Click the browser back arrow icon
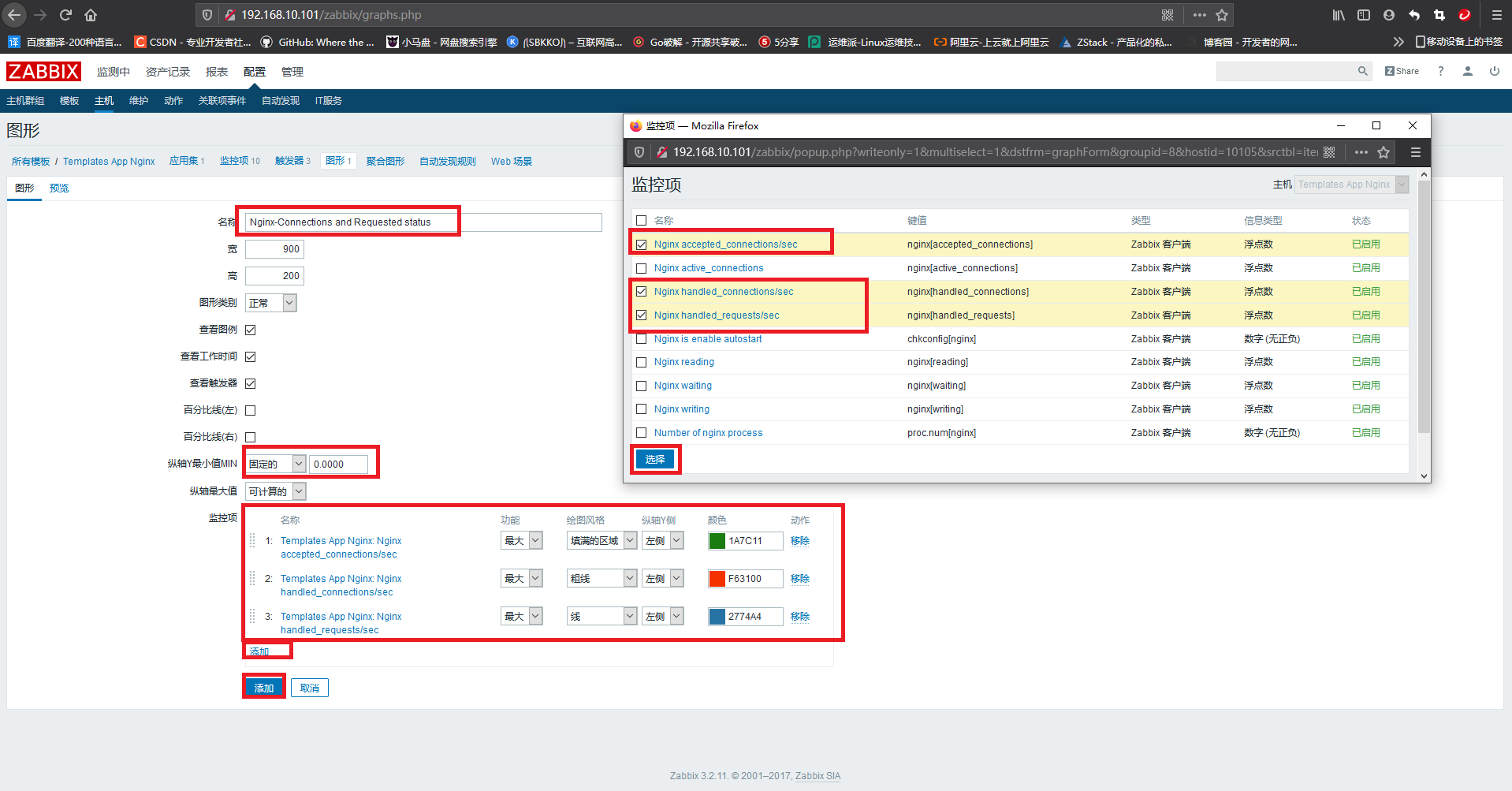 point(14,15)
